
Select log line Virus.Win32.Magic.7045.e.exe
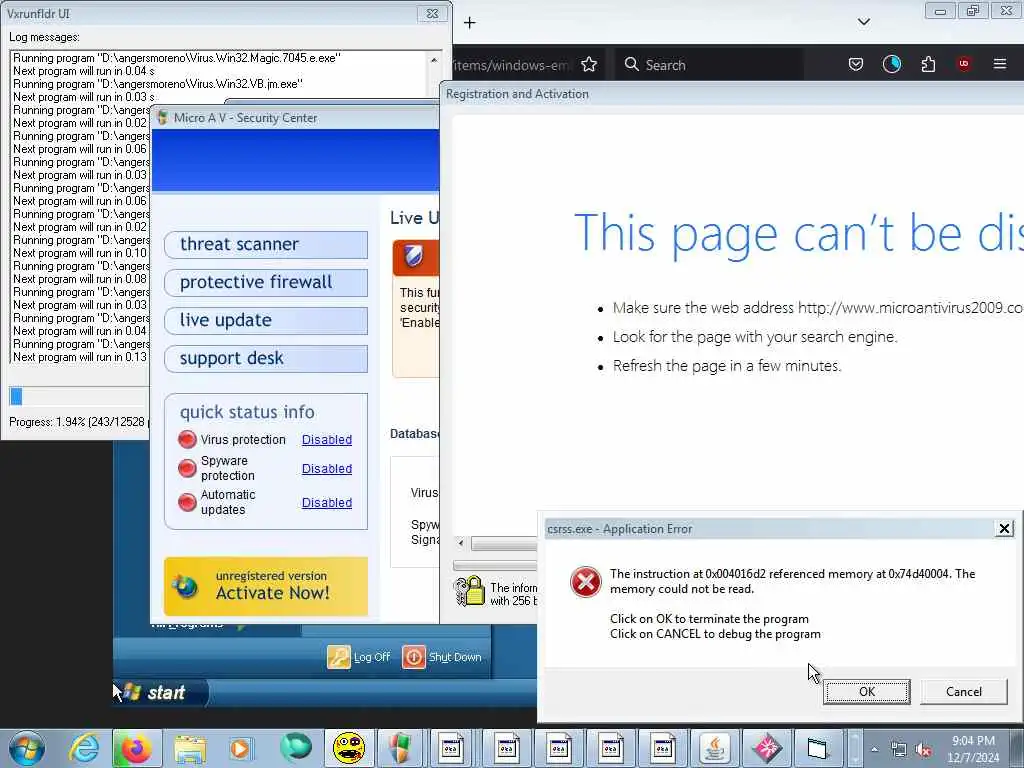(x=176, y=58)
